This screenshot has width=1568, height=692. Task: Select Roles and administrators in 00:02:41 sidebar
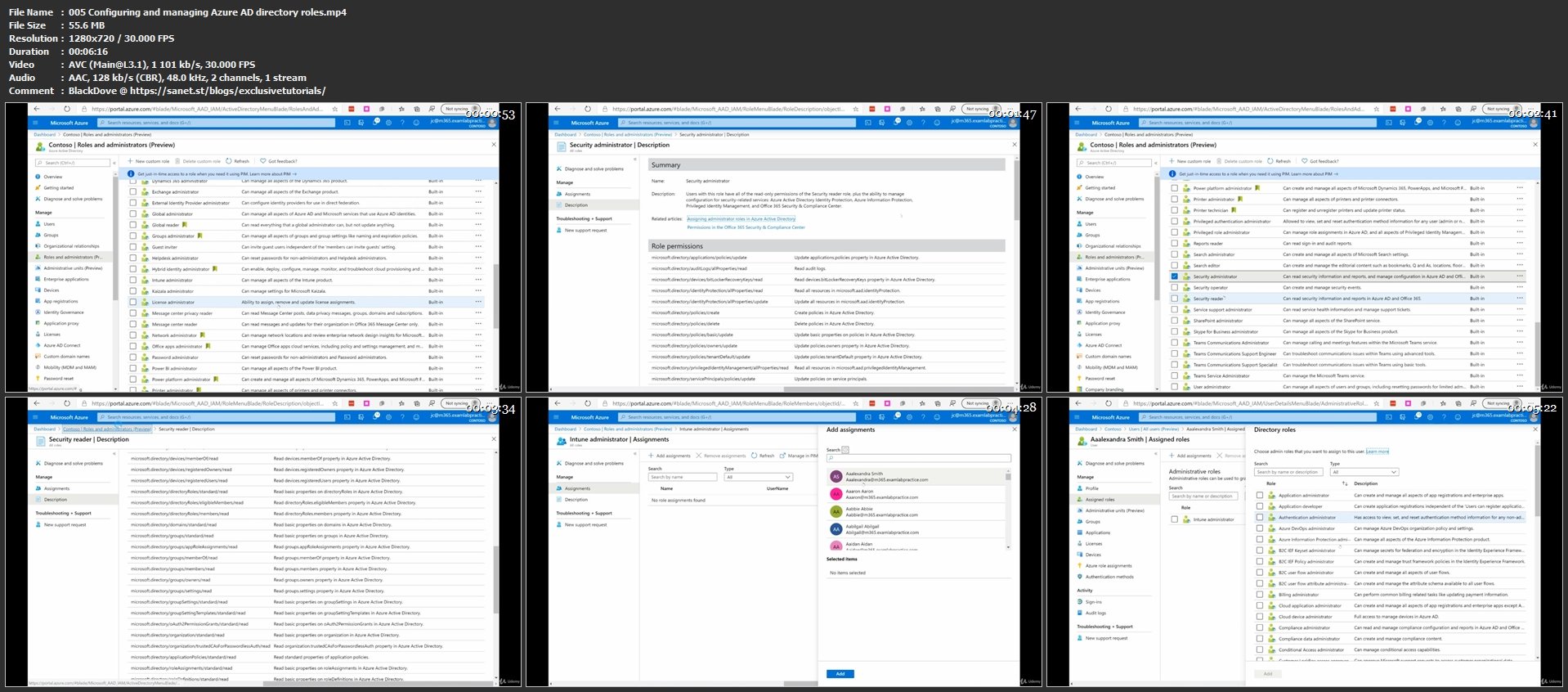1113,257
